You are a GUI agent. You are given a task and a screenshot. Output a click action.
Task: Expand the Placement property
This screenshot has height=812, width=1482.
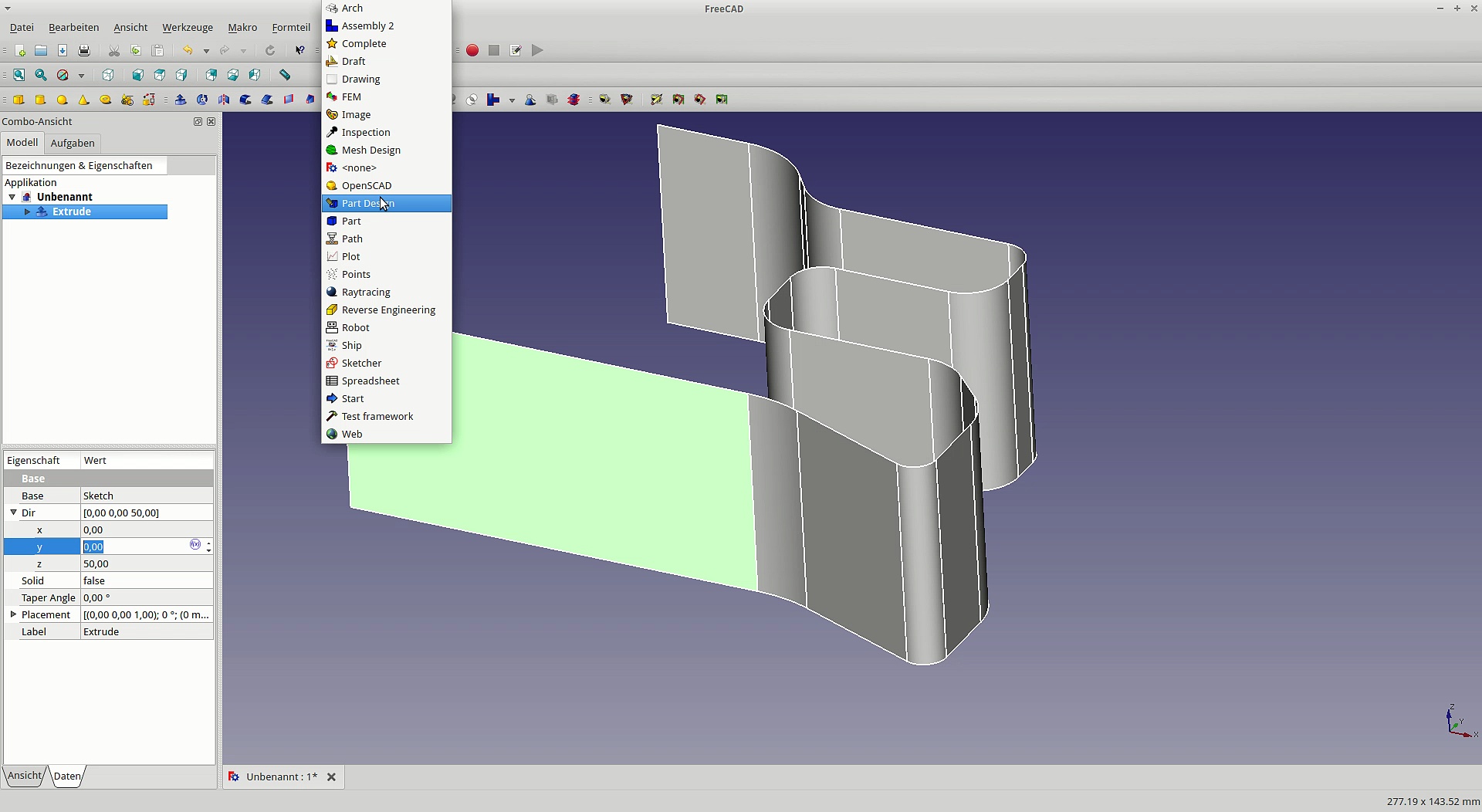point(13,614)
